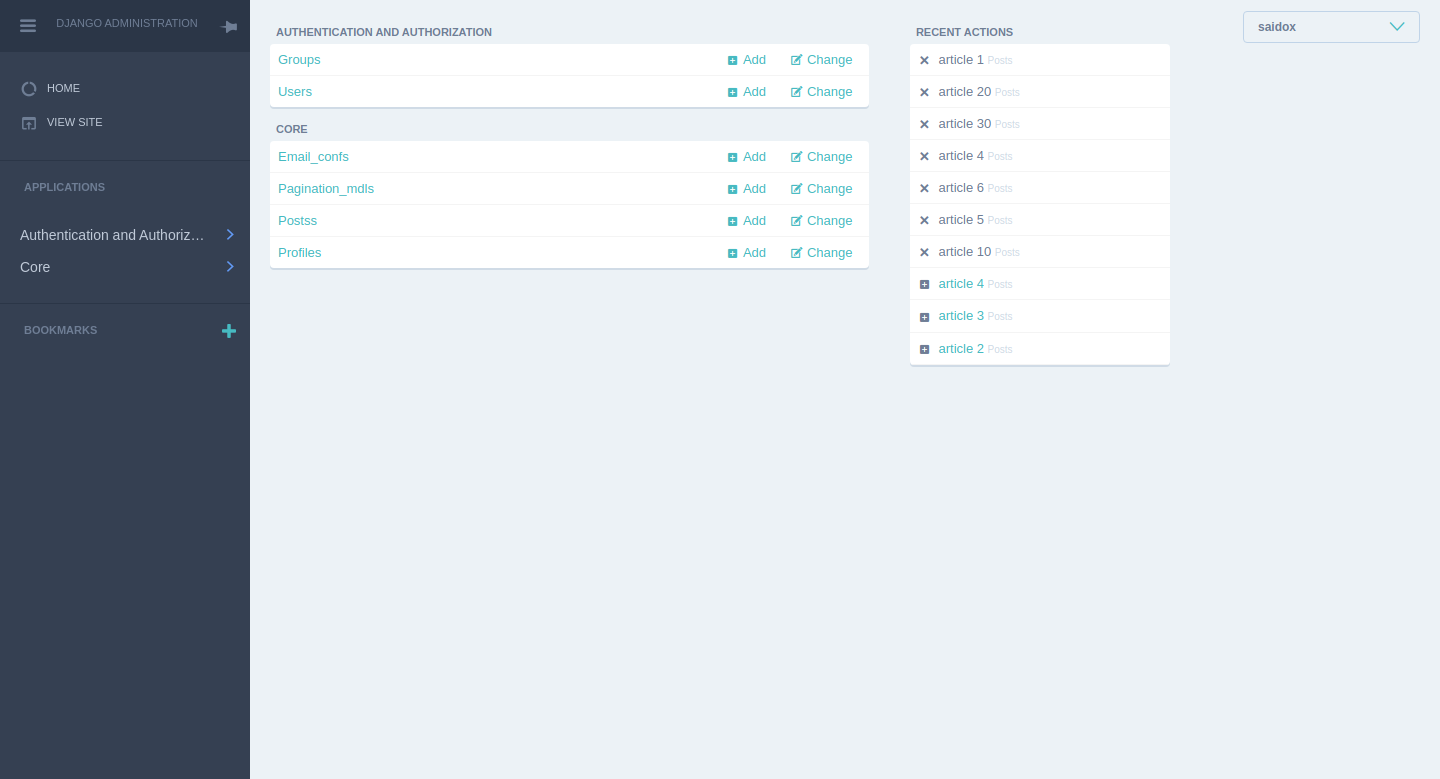This screenshot has width=1440, height=779.
Task: Select VIEW SITE in the sidebar
Action: [75, 122]
